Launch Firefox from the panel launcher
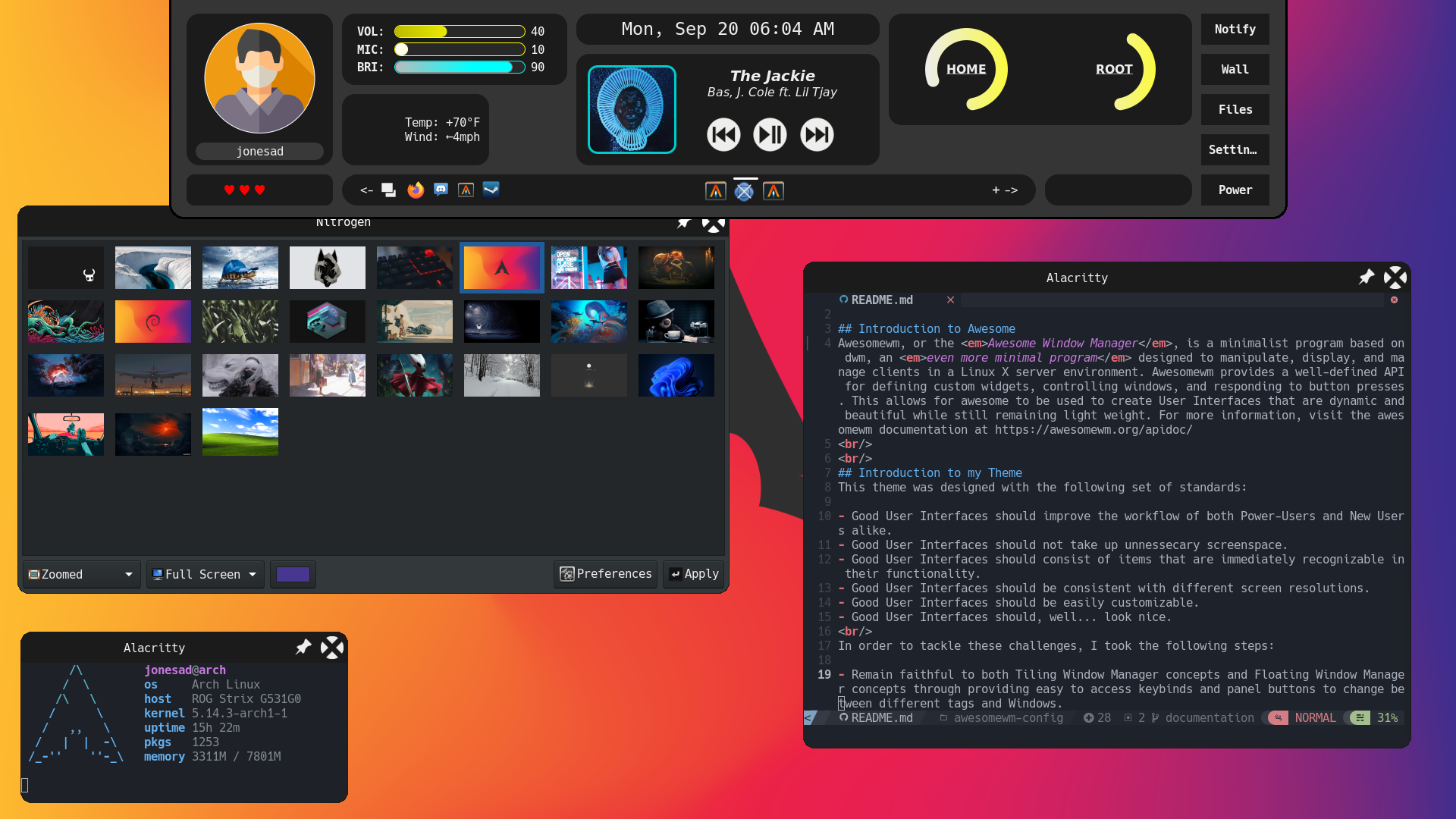 click(x=416, y=190)
